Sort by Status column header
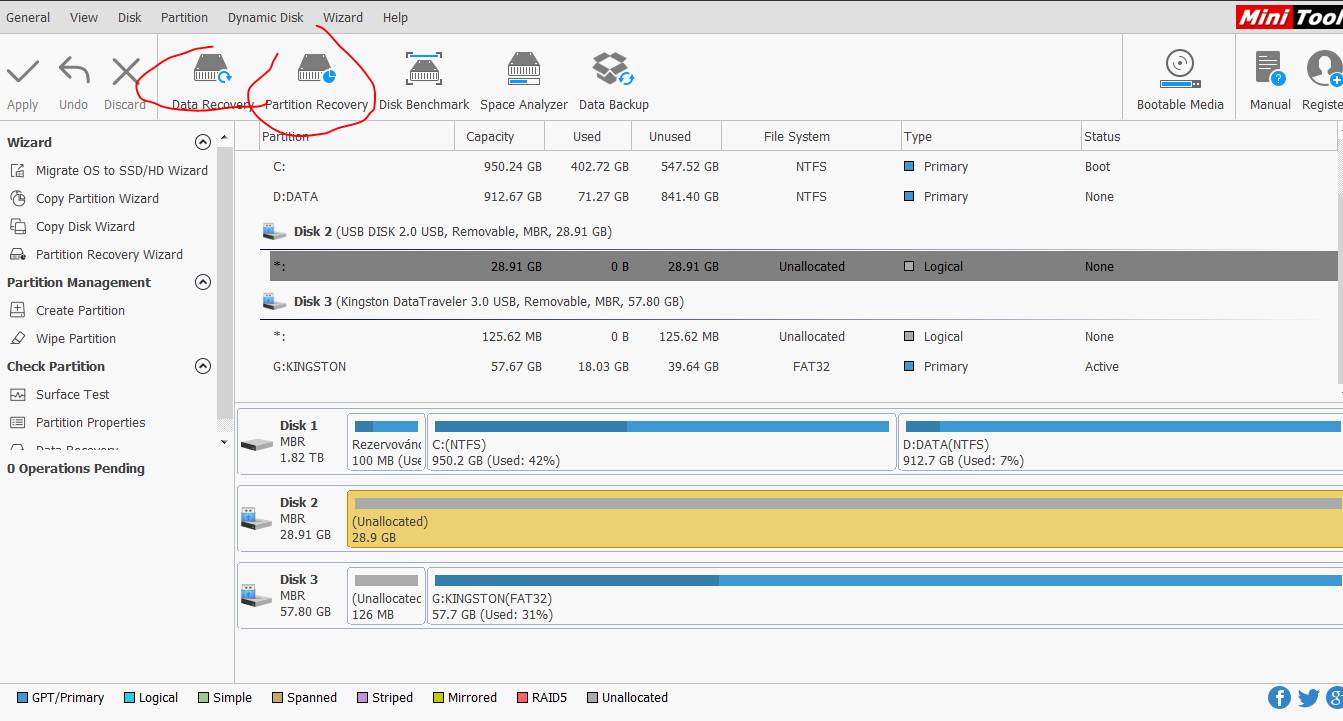Image resolution: width=1343 pixels, height=721 pixels. (1207, 137)
